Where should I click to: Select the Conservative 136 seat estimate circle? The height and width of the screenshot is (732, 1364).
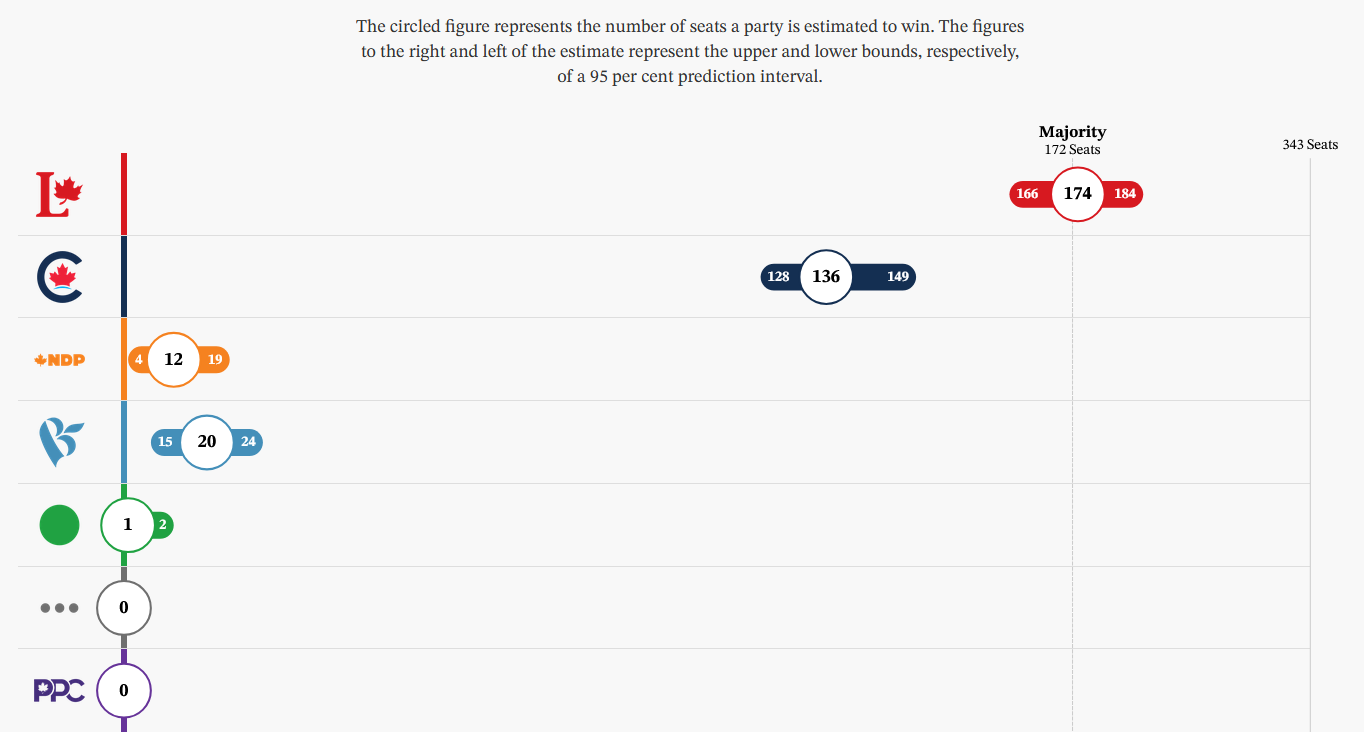(826, 277)
